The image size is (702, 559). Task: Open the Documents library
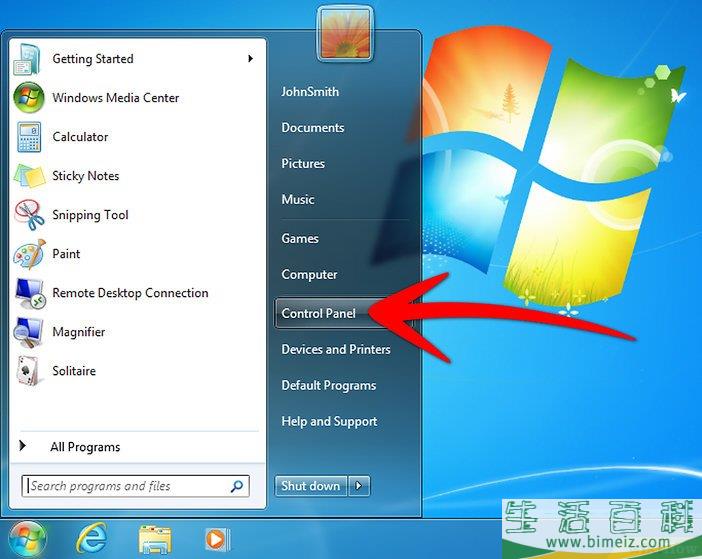312,128
